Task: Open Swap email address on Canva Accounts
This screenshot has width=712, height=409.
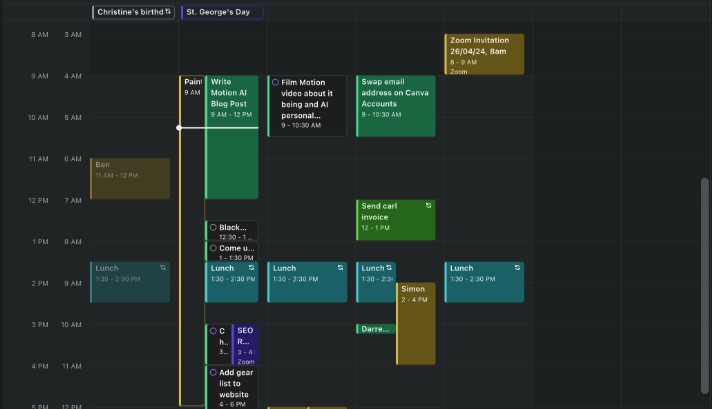Action: [396, 106]
